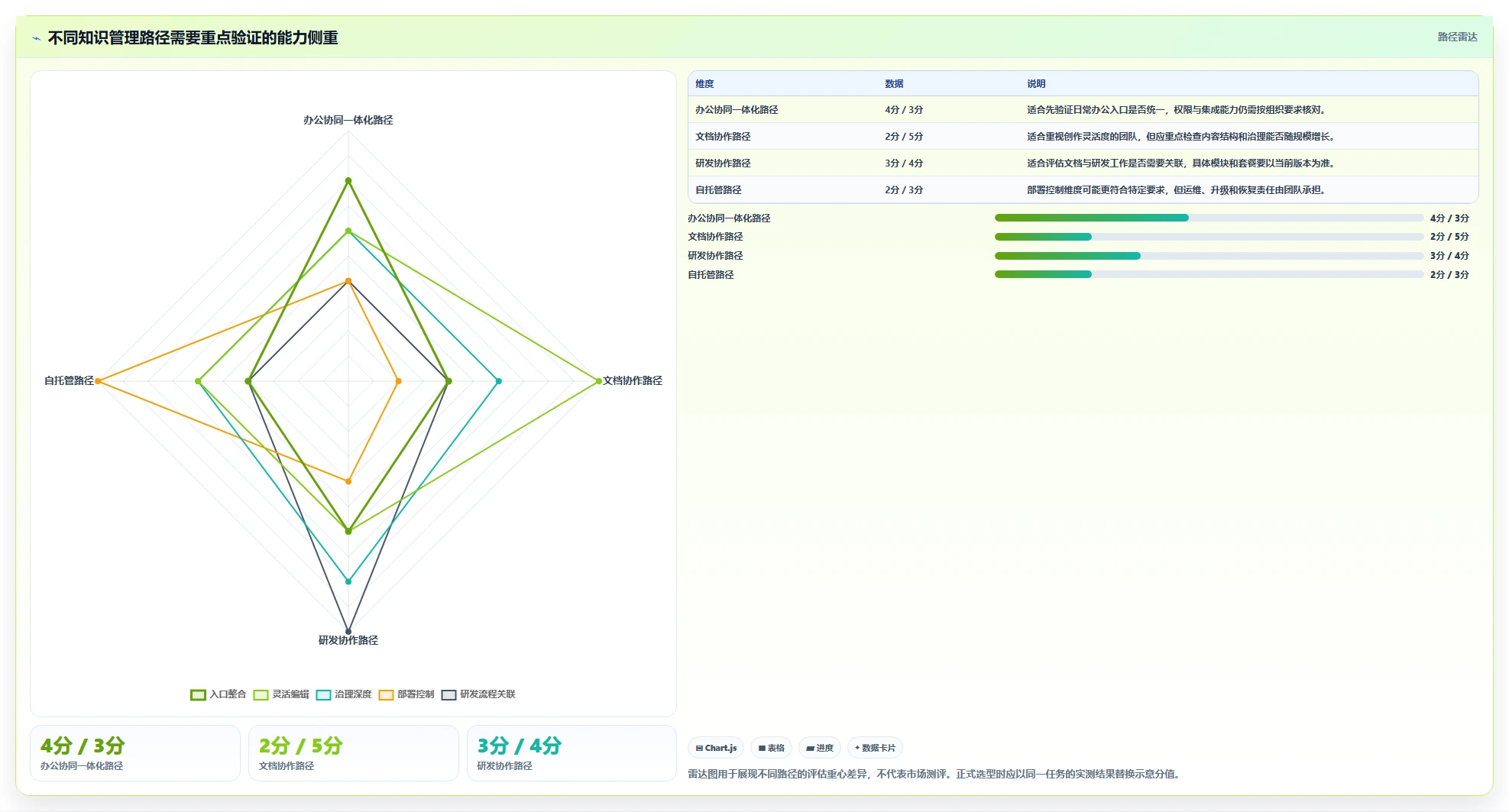Toggle the 入口整合 legend series
Image resolution: width=1509 pixels, height=812 pixels.
[219, 694]
